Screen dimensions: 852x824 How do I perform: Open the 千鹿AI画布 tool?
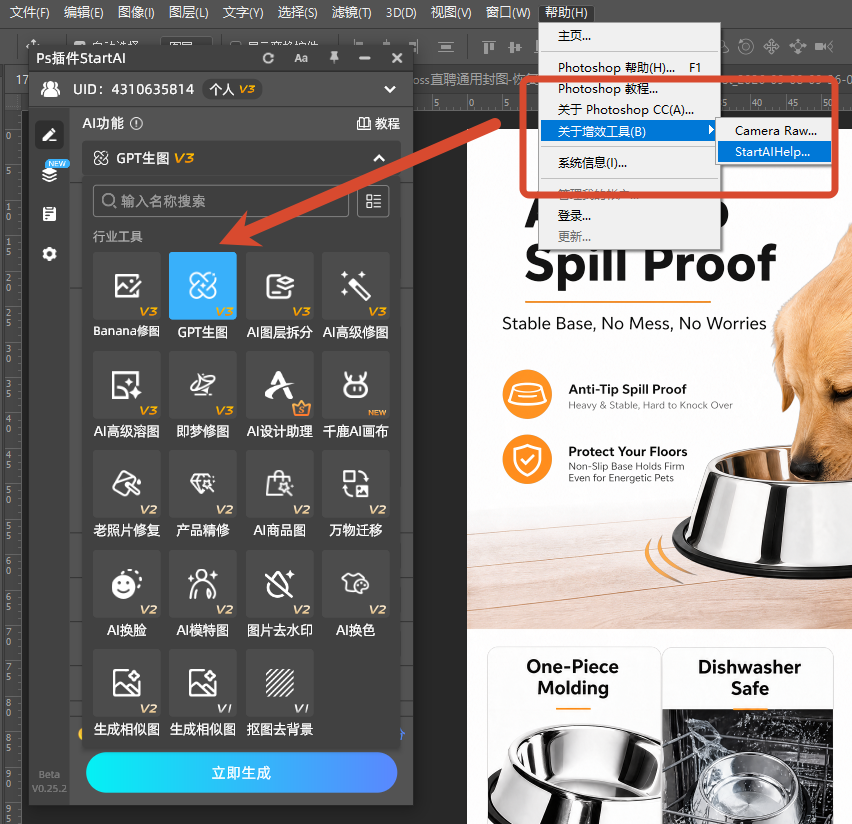coord(355,385)
